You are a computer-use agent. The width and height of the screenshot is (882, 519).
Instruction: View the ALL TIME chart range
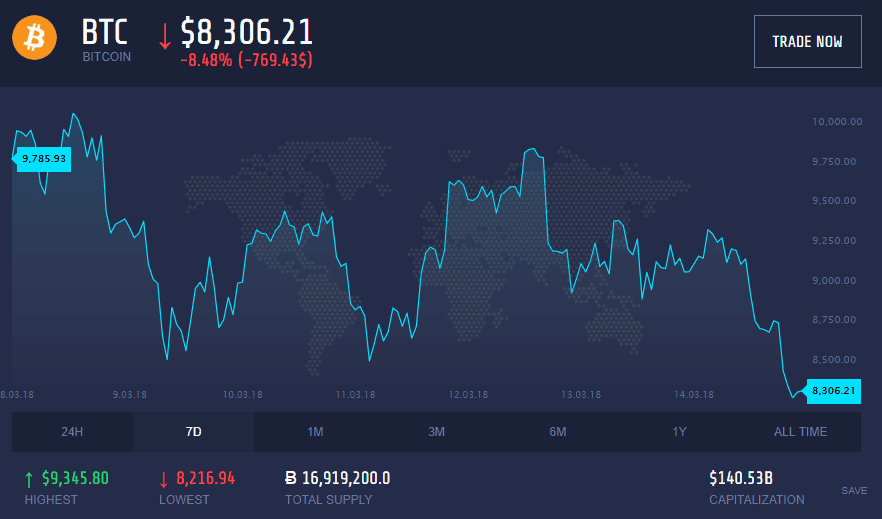[800, 431]
